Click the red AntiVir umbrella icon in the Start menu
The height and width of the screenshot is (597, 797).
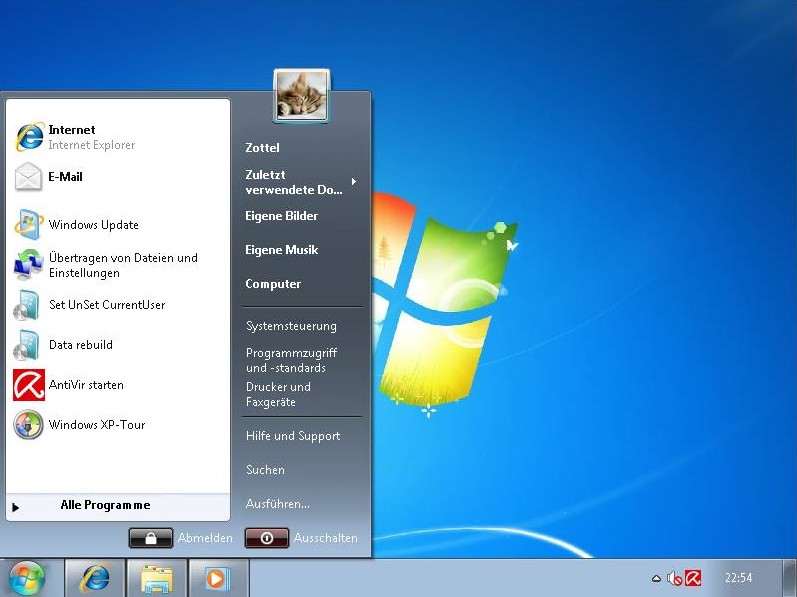coord(29,385)
